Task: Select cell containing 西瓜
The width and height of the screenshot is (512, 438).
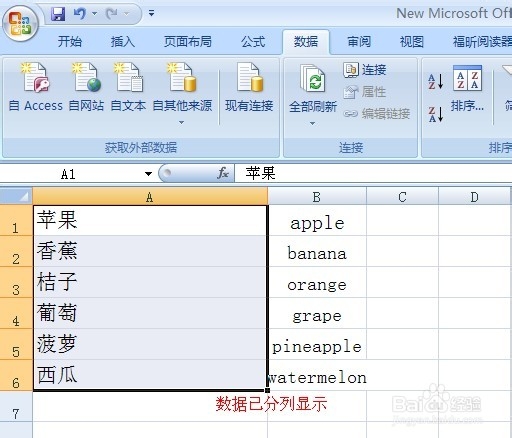Action: 150,375
